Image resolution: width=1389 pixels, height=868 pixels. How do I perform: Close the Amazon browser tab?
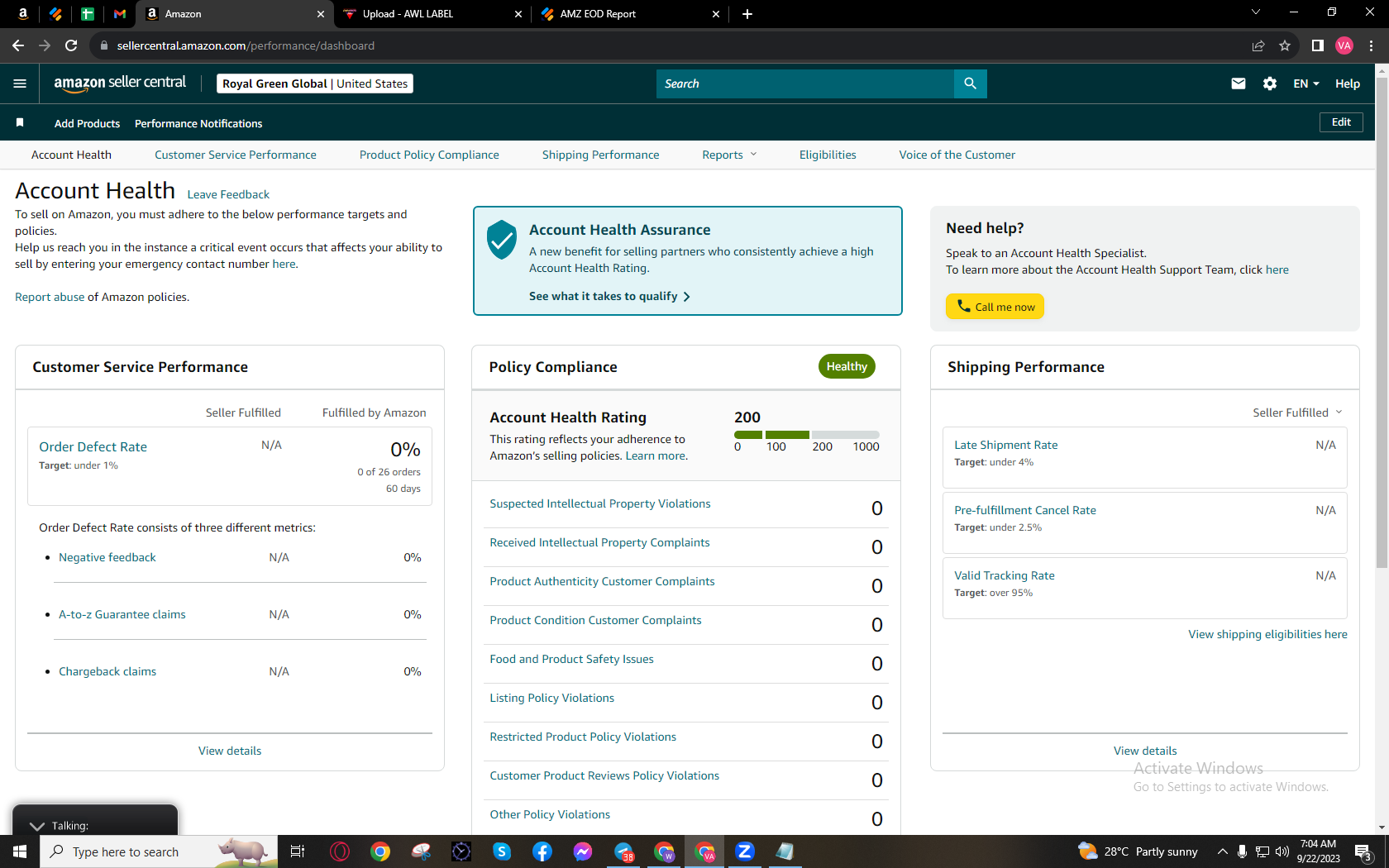(x=321, y=14)
